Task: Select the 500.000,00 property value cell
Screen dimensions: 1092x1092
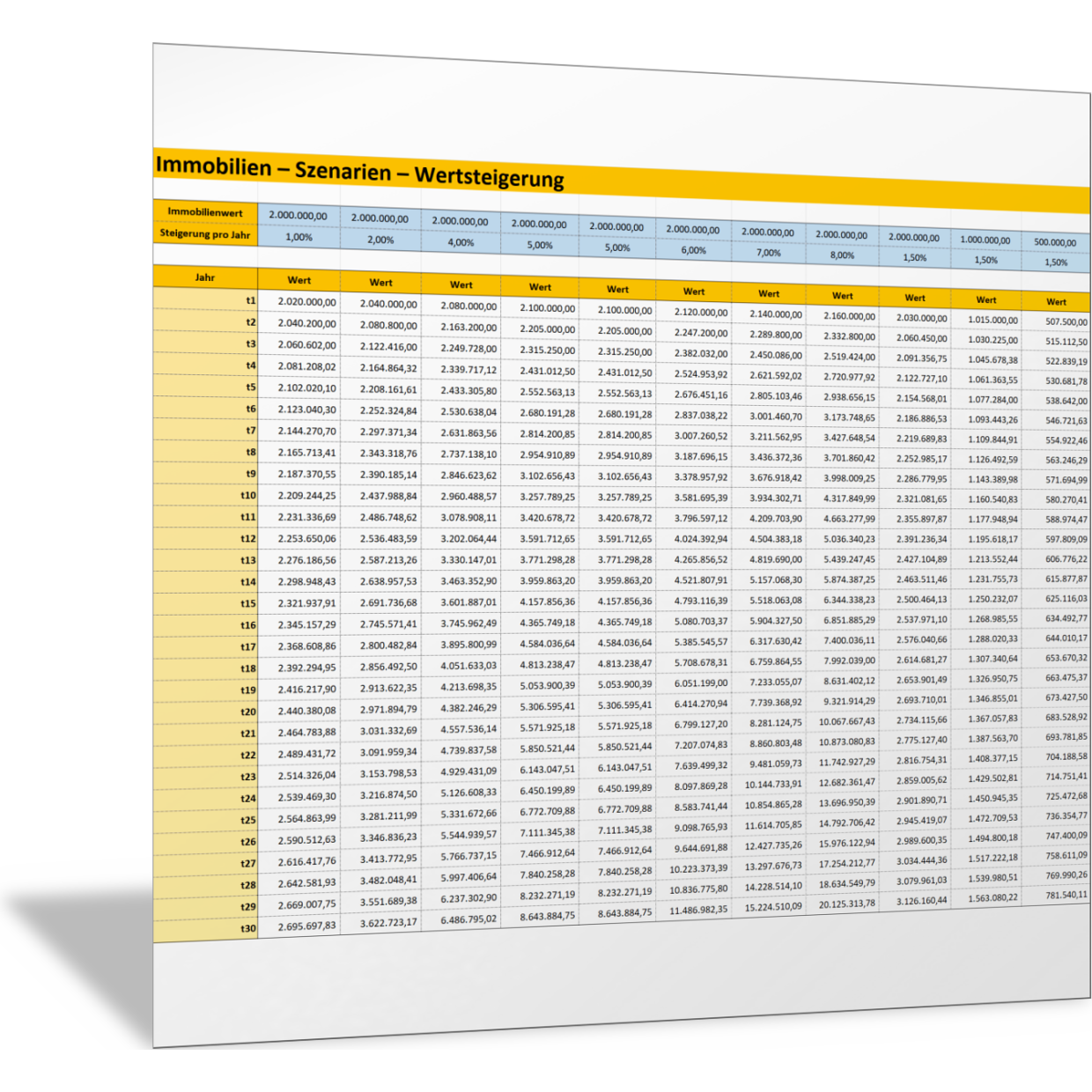Action: pyautogui.click(x=1055, y=242)
